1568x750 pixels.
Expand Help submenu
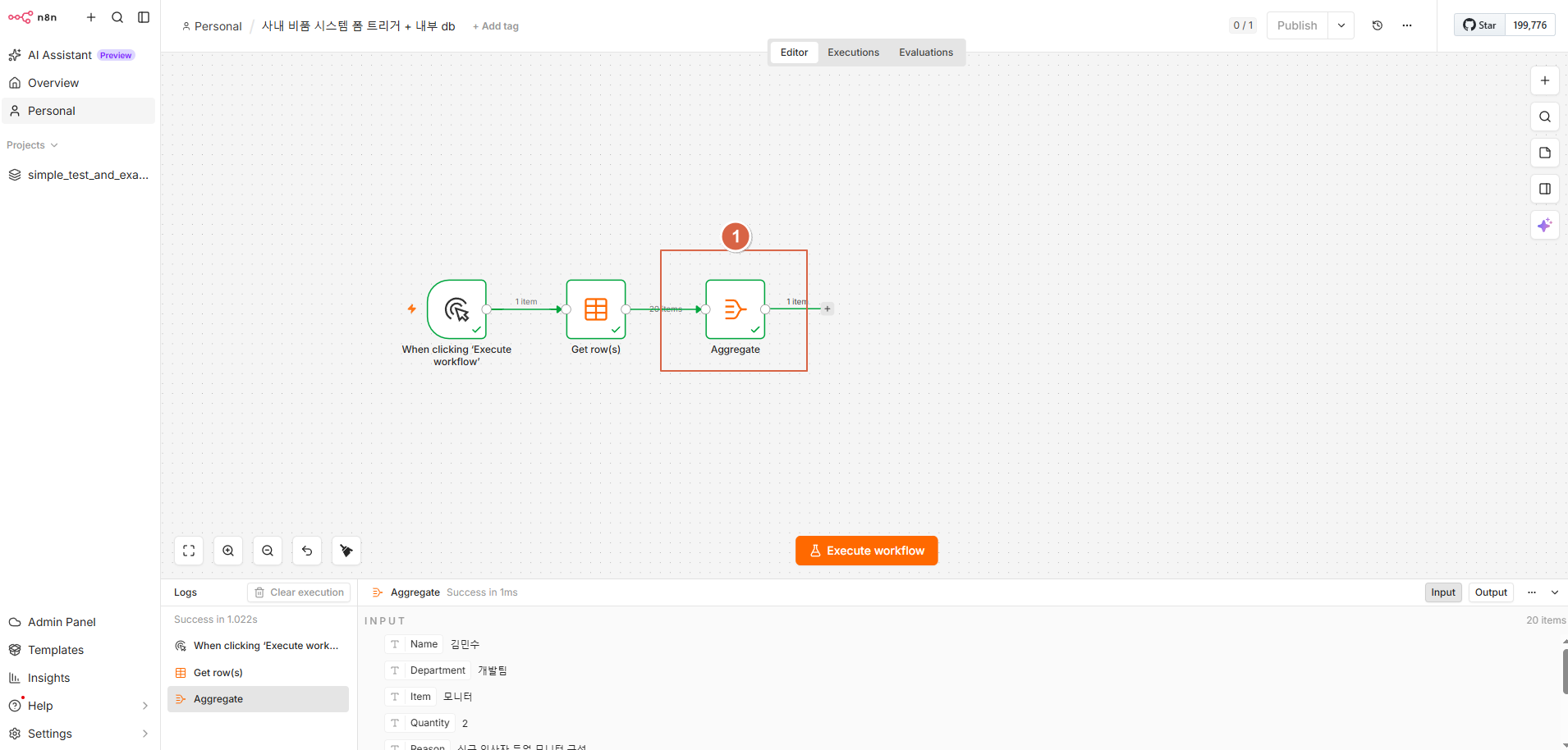point(145,706)
